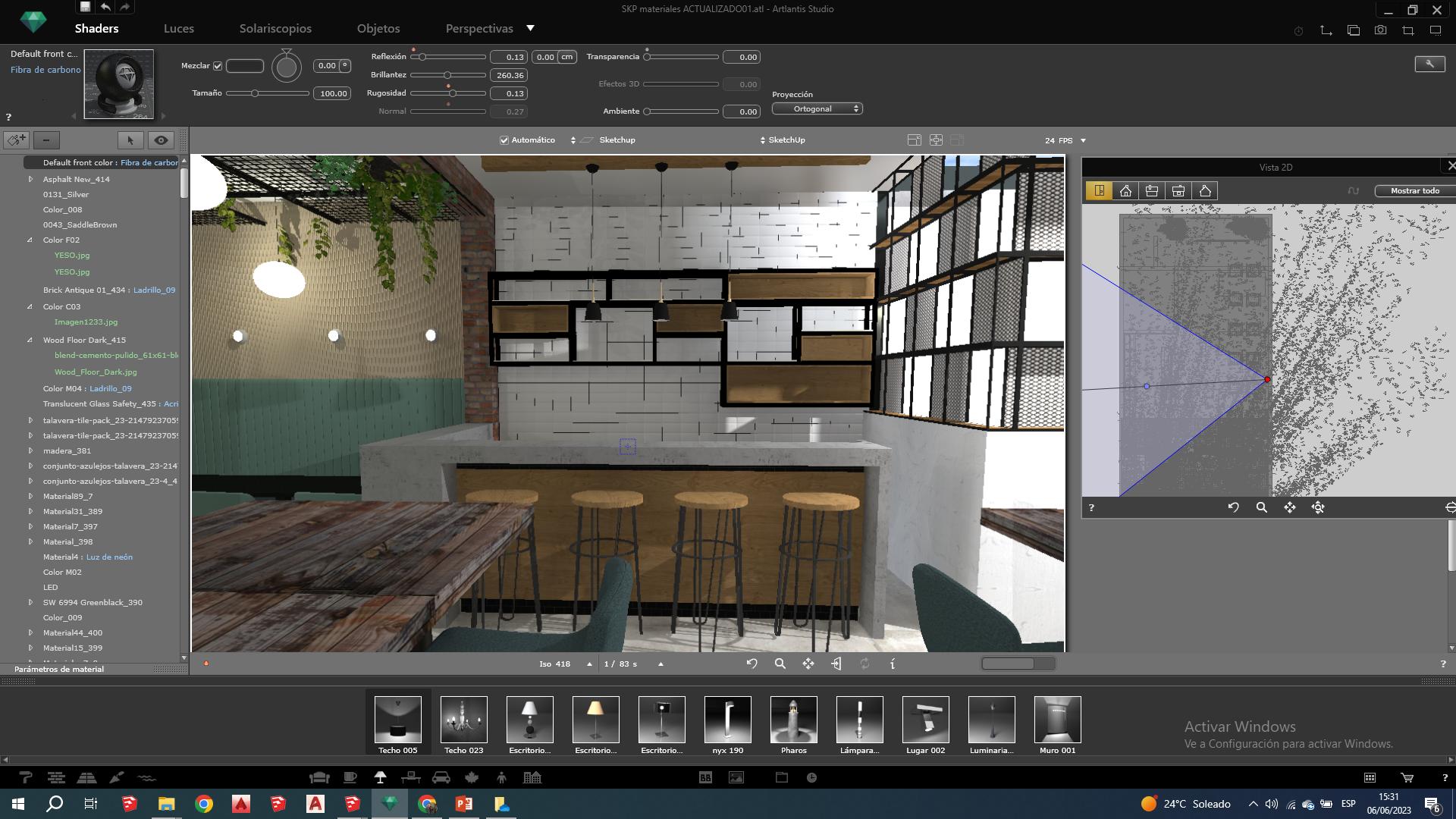Open the plants catalog leaf icon
Image resolution: width=1456 pixels, height=819 pixels.
click(472, 777)
